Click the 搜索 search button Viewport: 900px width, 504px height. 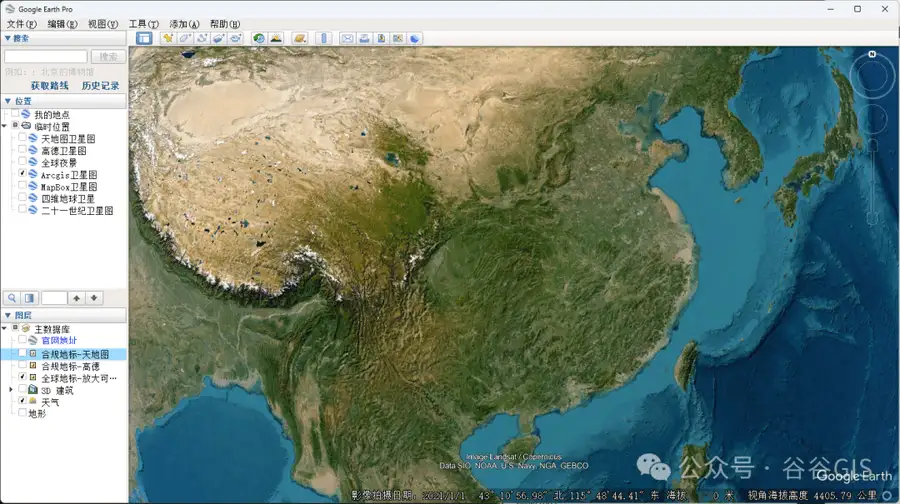[108, 56]
